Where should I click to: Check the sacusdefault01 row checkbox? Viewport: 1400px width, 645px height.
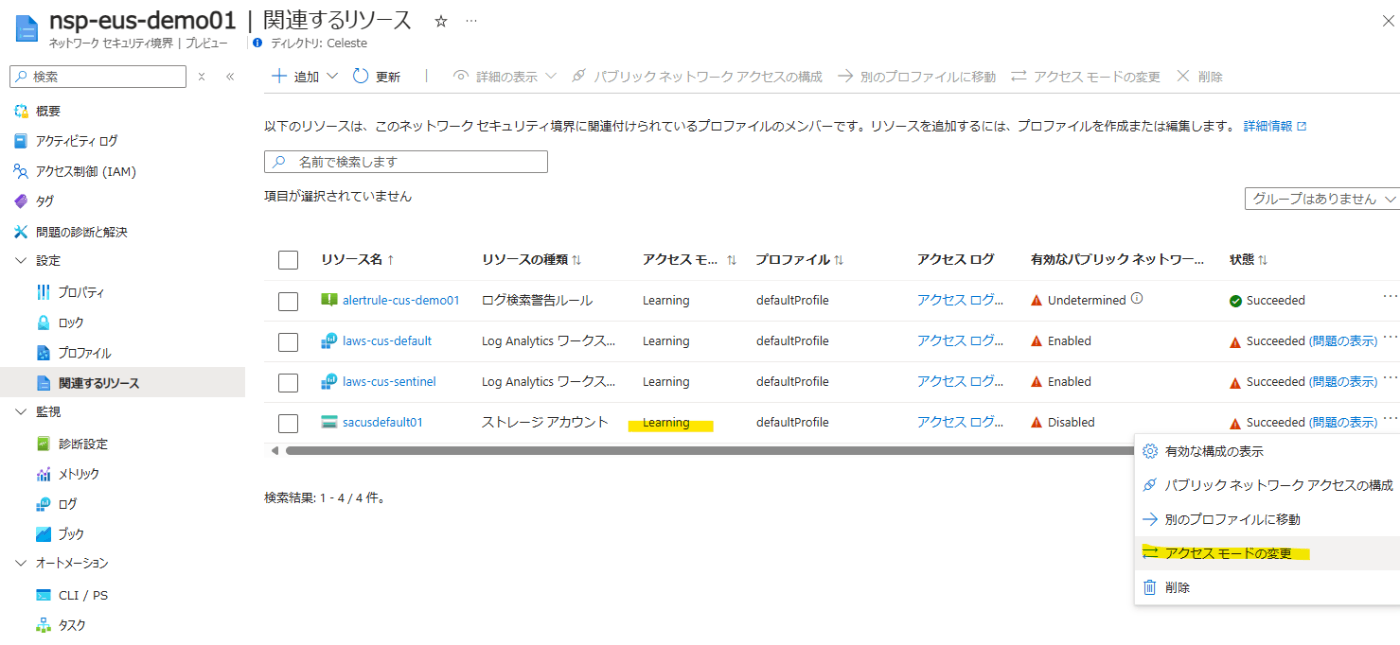click(x=288, y=423)
